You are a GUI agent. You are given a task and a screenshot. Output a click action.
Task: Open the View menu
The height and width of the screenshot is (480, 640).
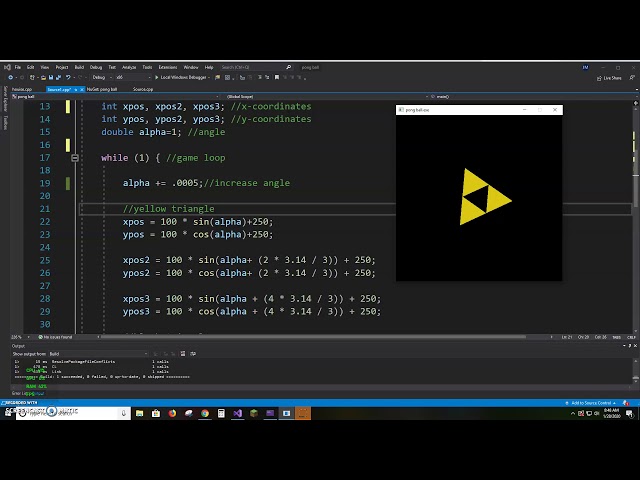point(45,67)
